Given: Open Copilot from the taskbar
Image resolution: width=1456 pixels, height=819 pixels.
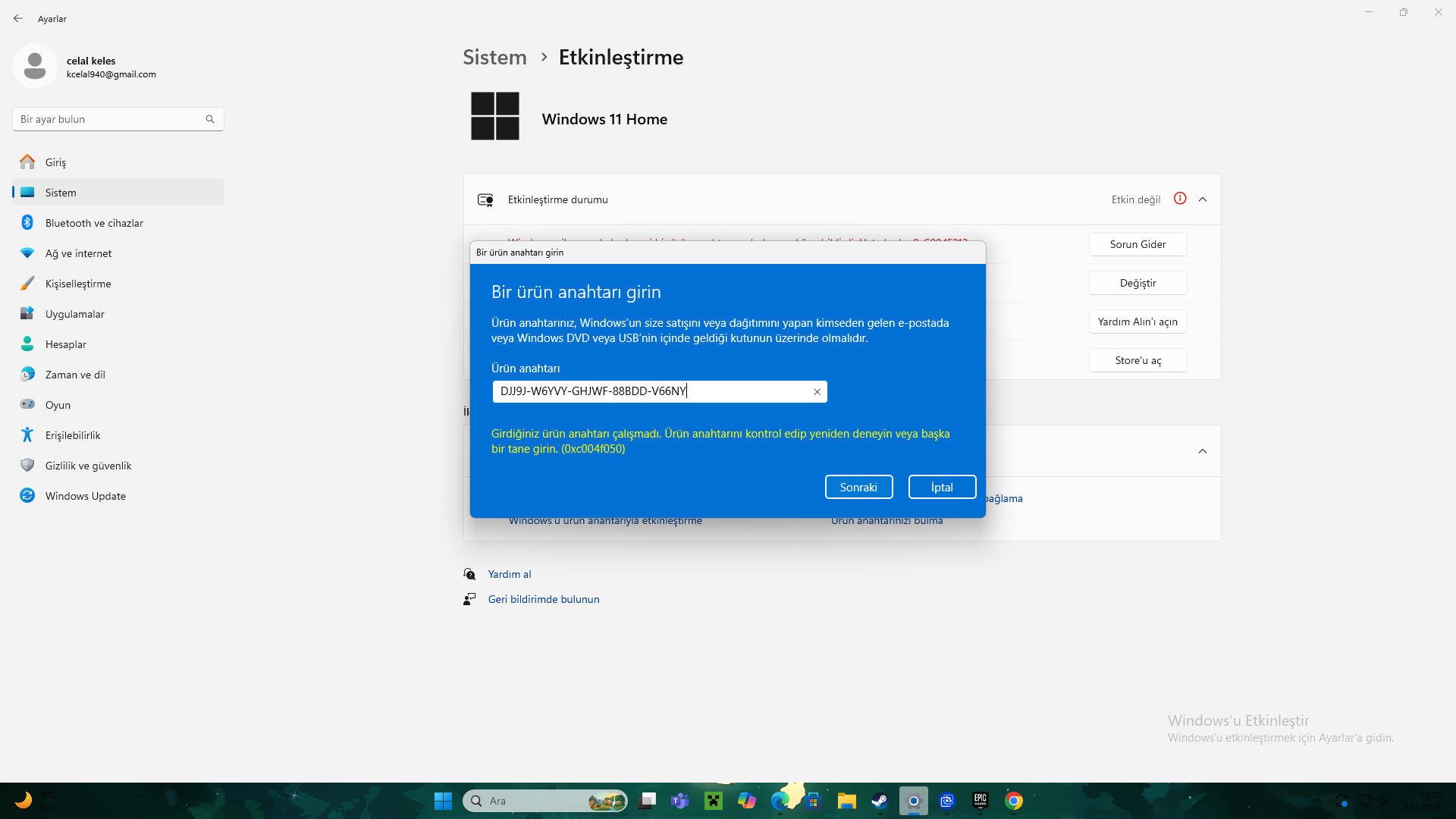Looking at the screenshot, I should click(747, 801).
